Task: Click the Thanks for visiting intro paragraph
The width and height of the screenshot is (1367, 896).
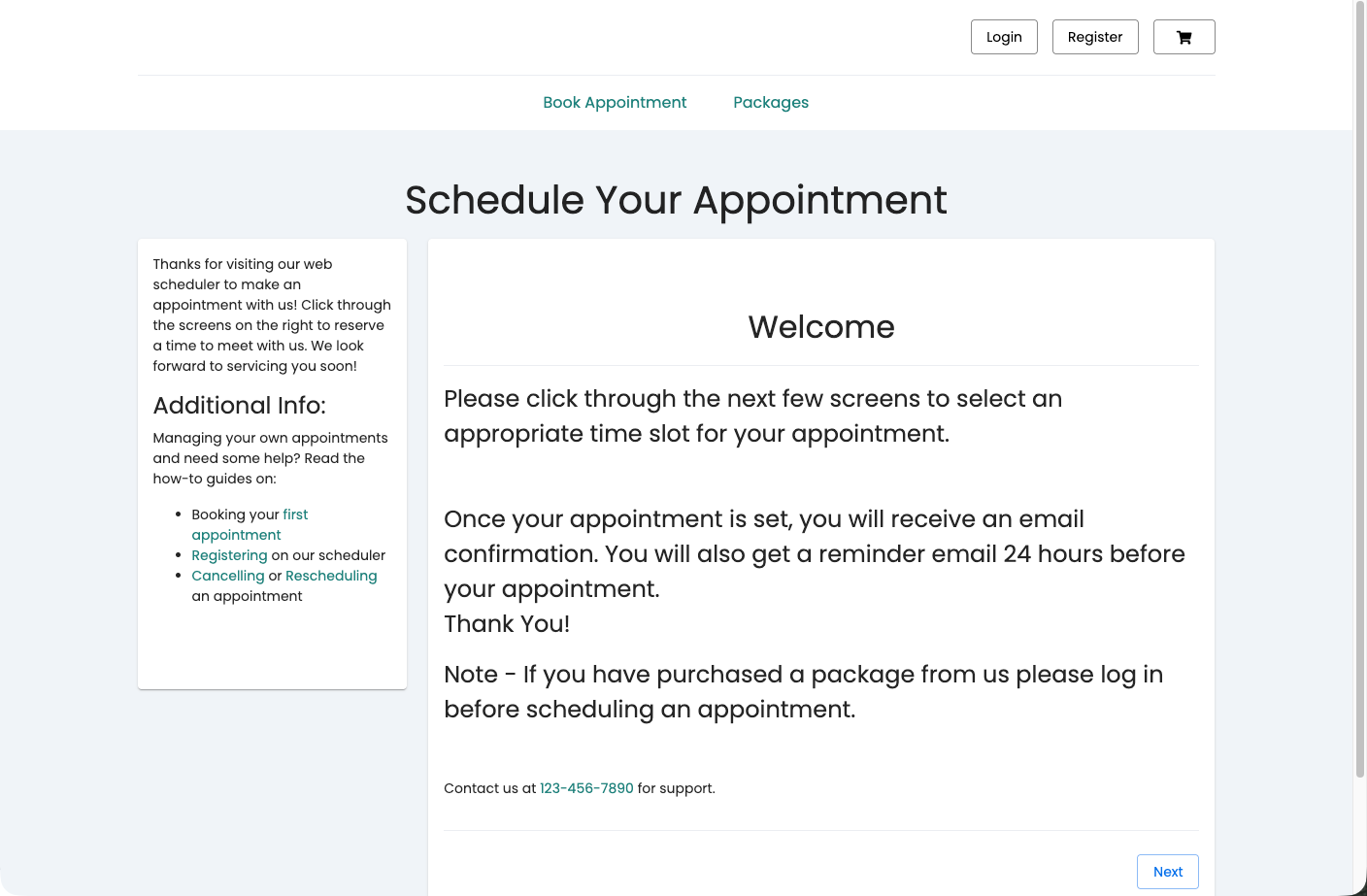Action: click(272, 315)
